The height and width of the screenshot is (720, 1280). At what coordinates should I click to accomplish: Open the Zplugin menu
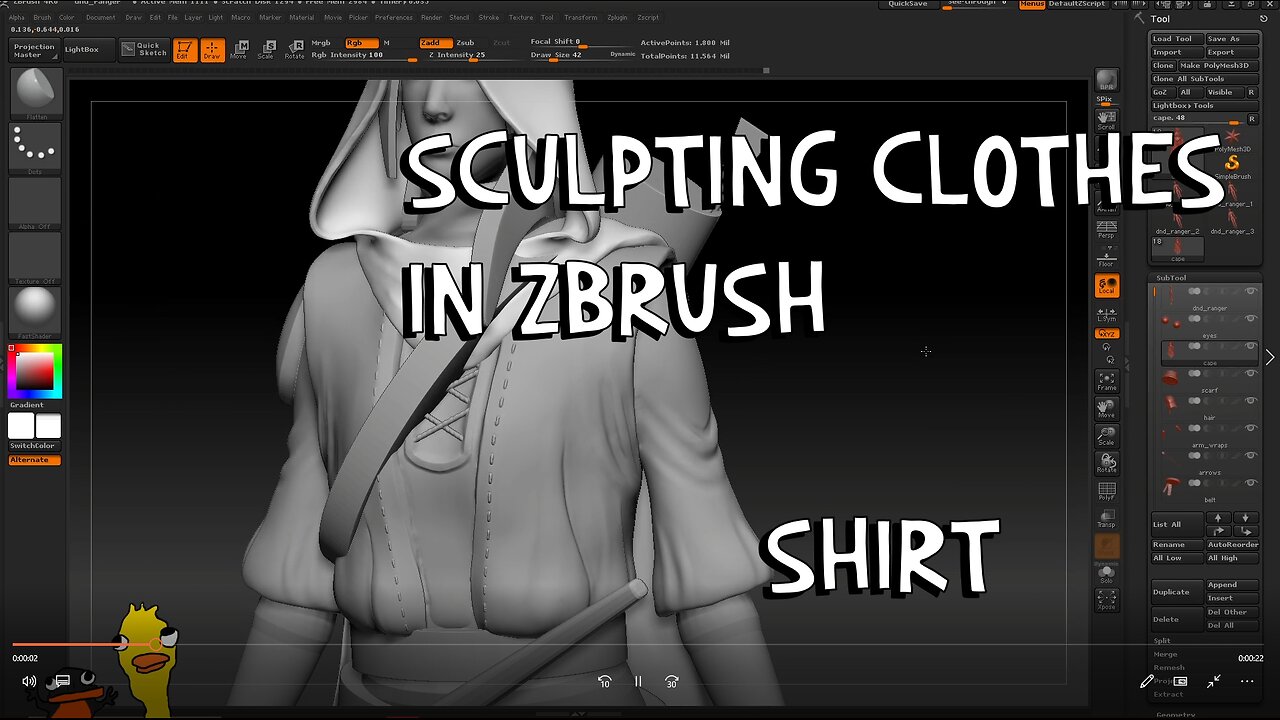(x=617, y=17)
